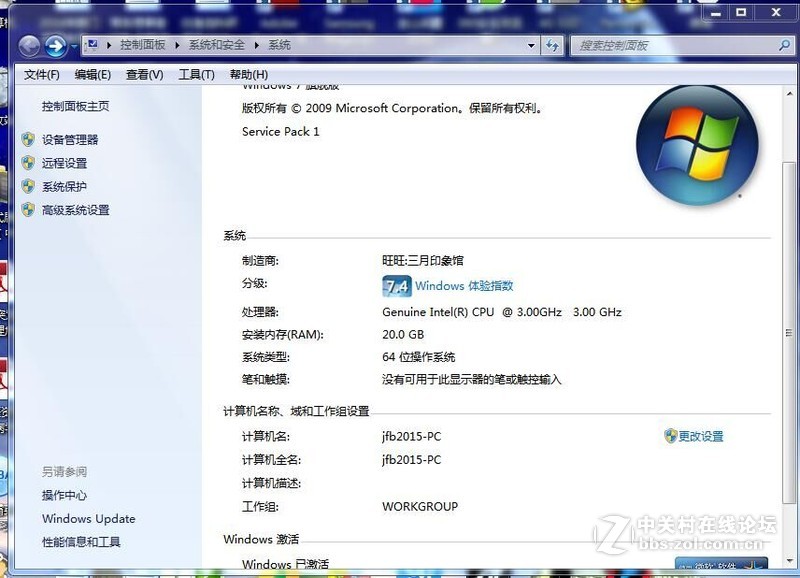Open Windows 体验指数 link

click(464, 286)
